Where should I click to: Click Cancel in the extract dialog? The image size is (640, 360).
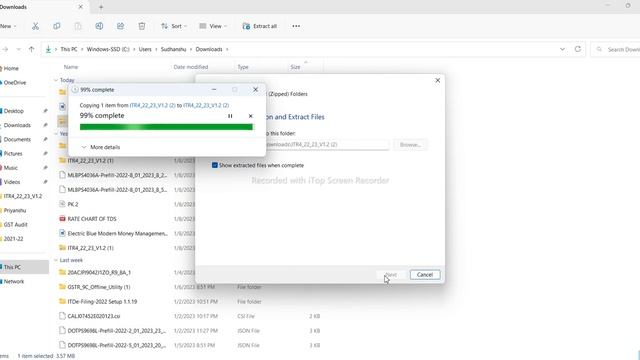pyautogui.click(x=425, y=275)
